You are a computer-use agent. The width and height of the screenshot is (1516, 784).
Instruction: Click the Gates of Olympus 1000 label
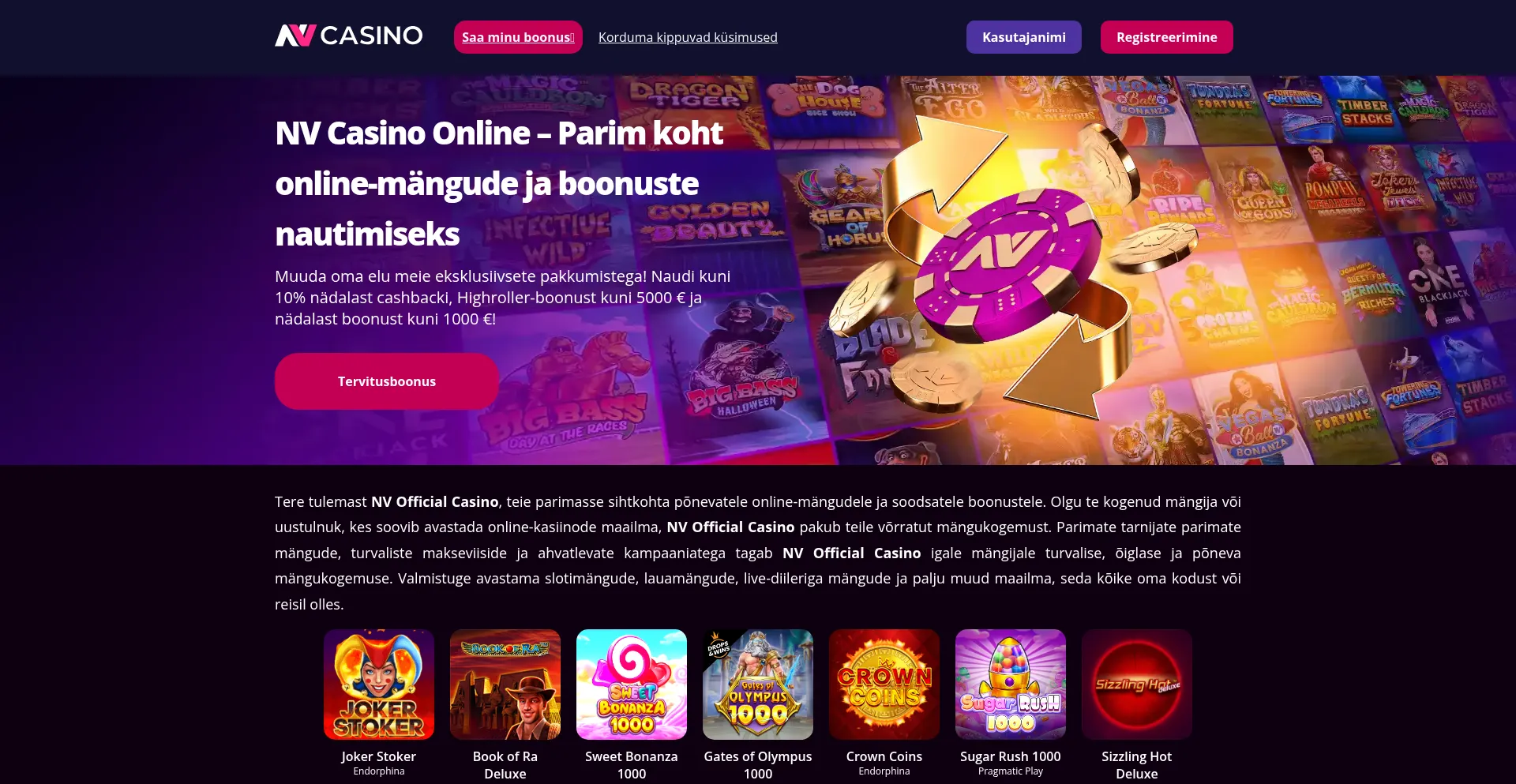pos(758,765)
